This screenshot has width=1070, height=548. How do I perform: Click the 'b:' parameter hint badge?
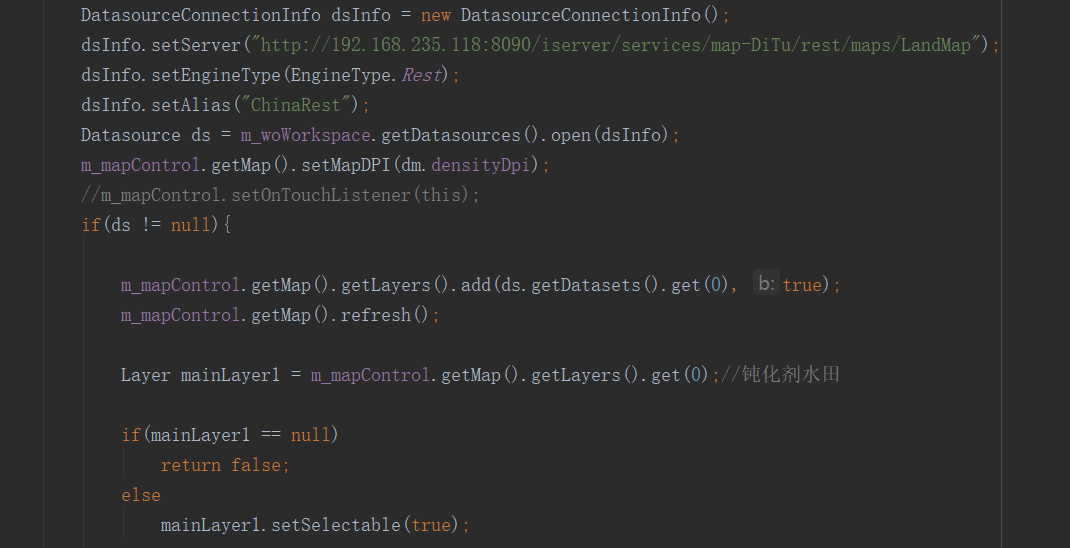pyautogui.click(x=765, y=285)
